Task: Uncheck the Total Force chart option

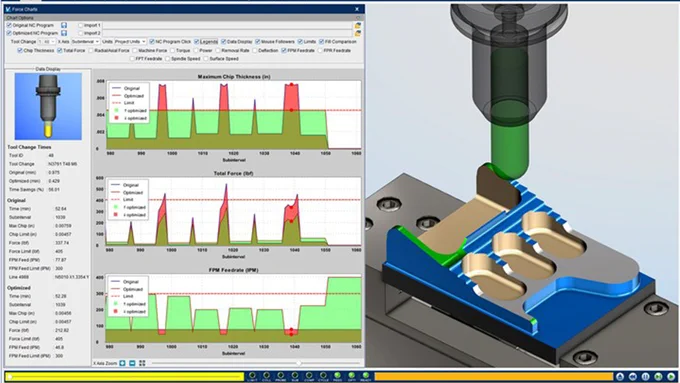Action: [x=60, y=51]
